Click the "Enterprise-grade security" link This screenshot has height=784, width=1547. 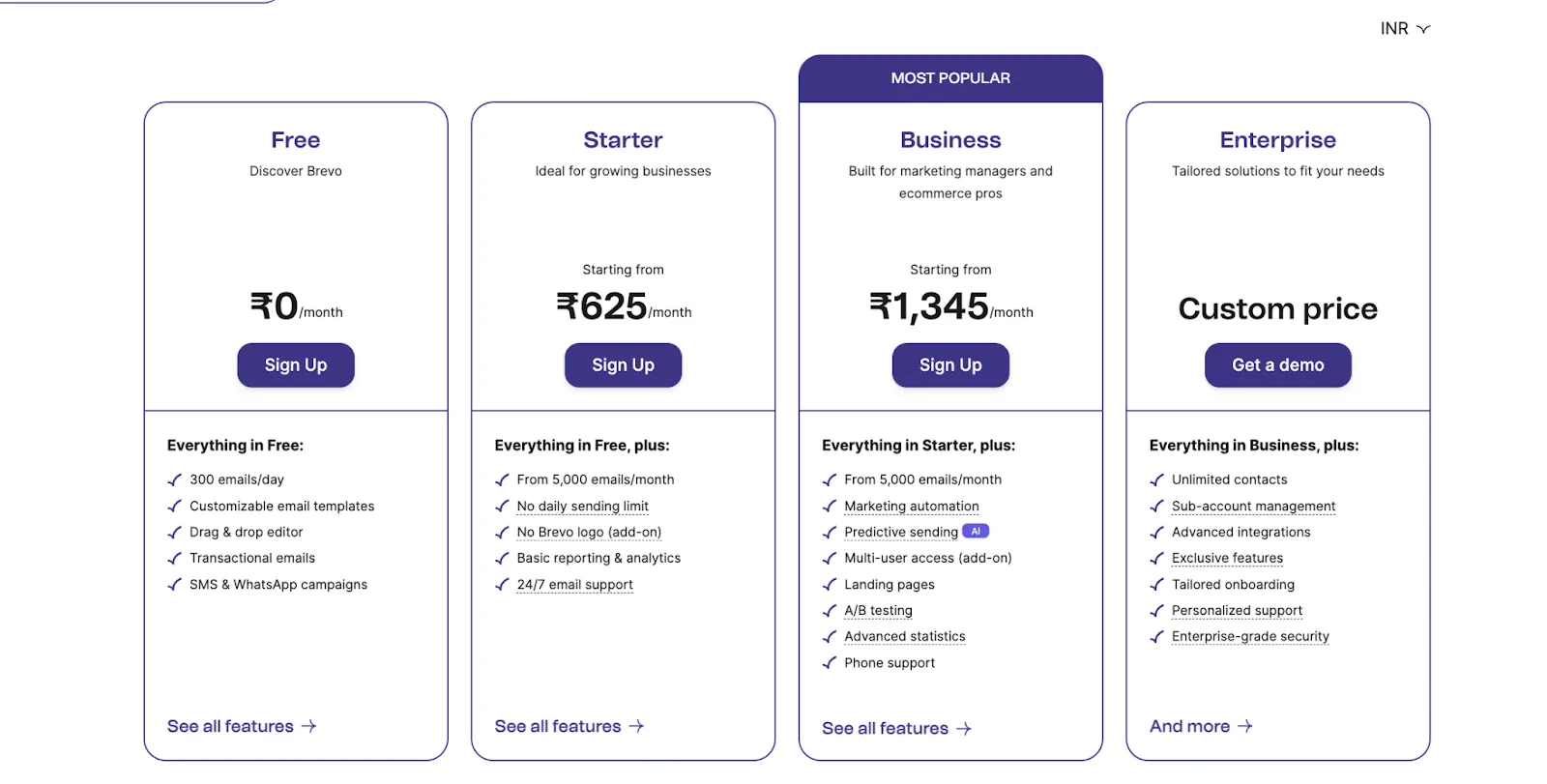(x=1249, y=636)
